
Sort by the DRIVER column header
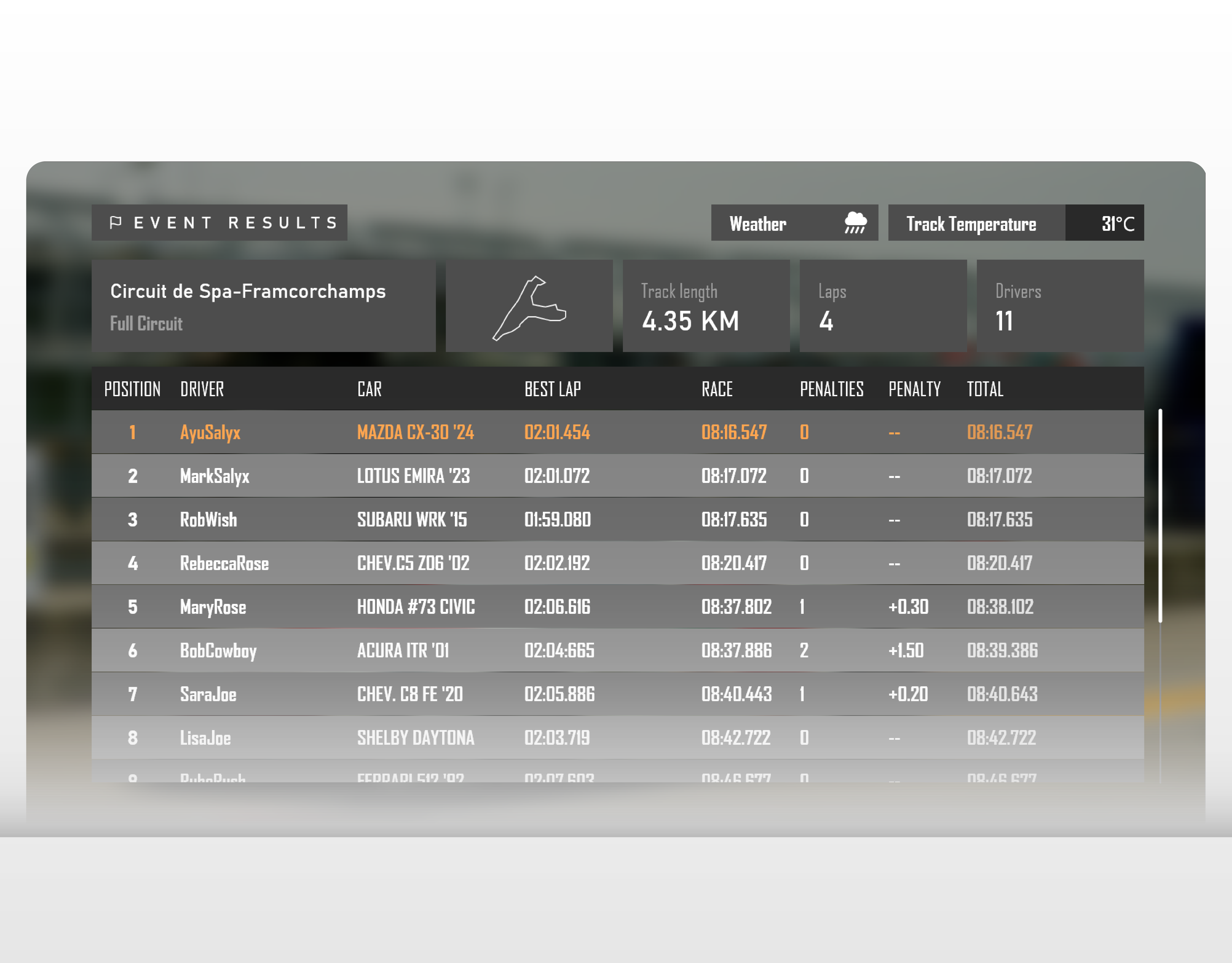tap(202, 389)
